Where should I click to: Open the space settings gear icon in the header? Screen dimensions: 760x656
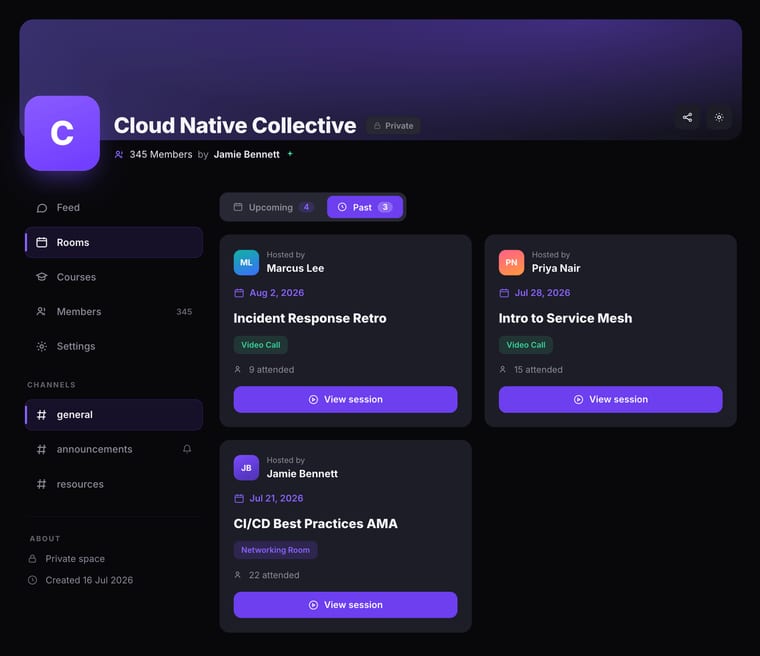click(x=719, y=117)
